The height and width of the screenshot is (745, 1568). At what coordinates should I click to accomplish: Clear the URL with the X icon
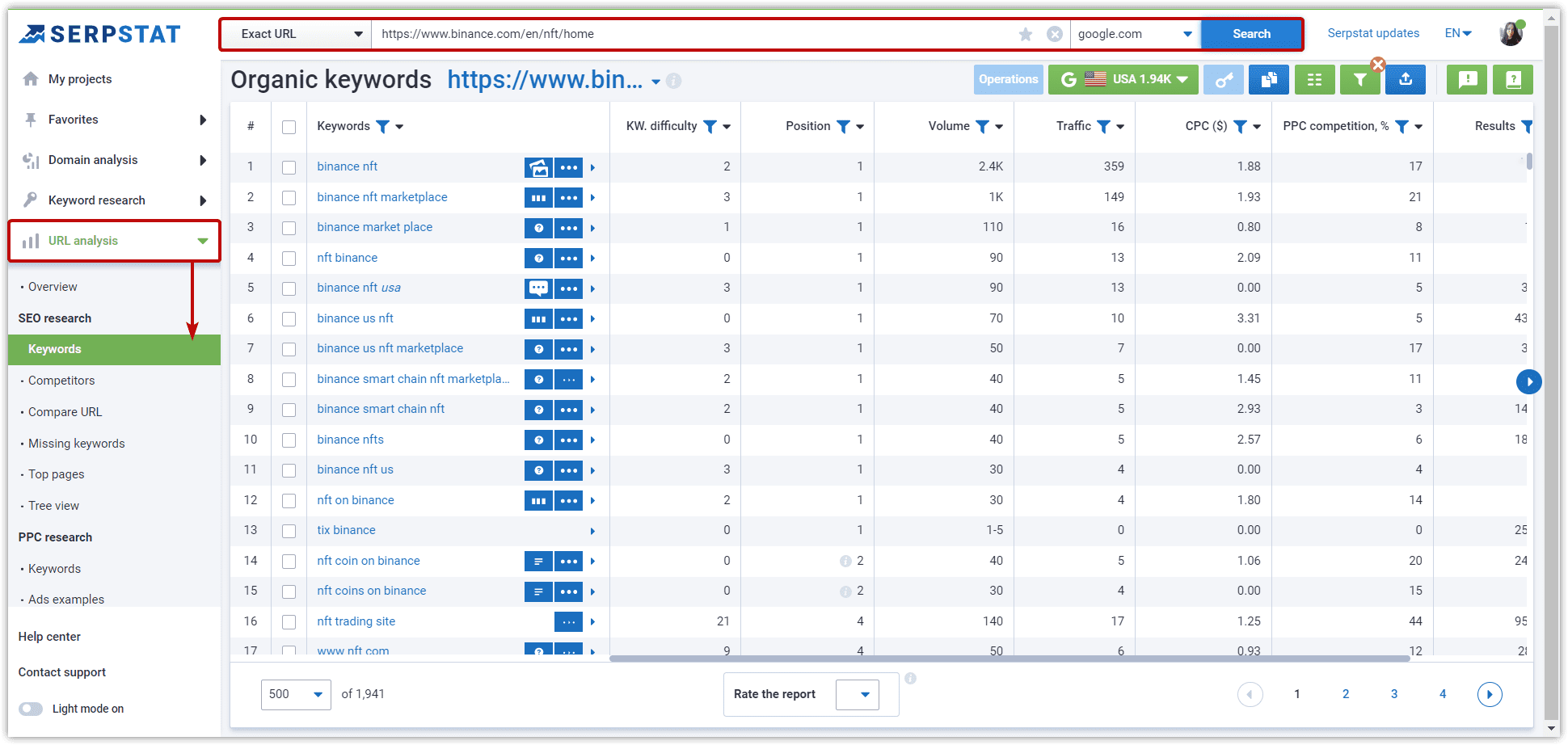(x=1055, y=34)
